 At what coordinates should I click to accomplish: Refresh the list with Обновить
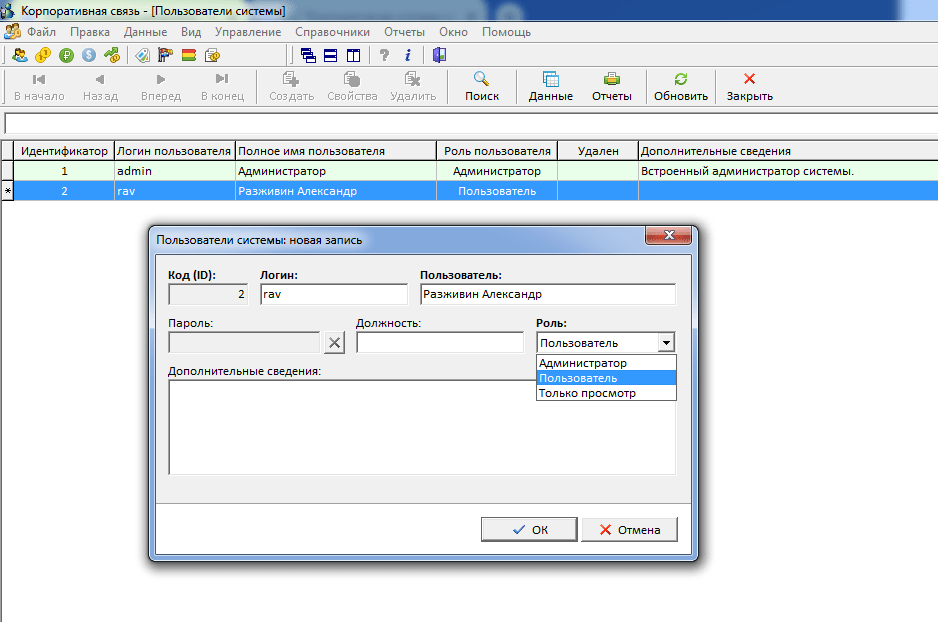click(x=680, y=87)
